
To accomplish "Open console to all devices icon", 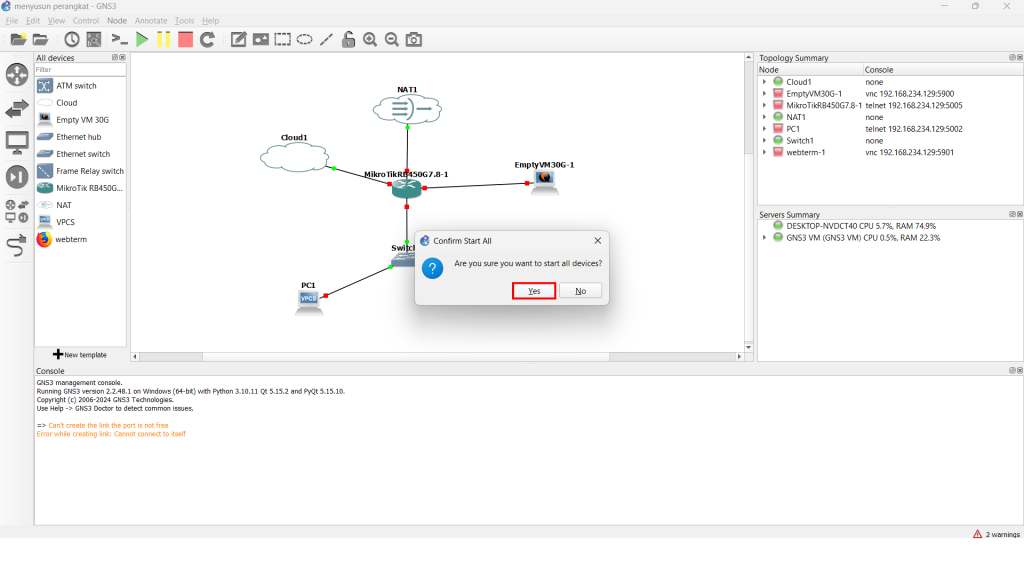I will 119,40.
